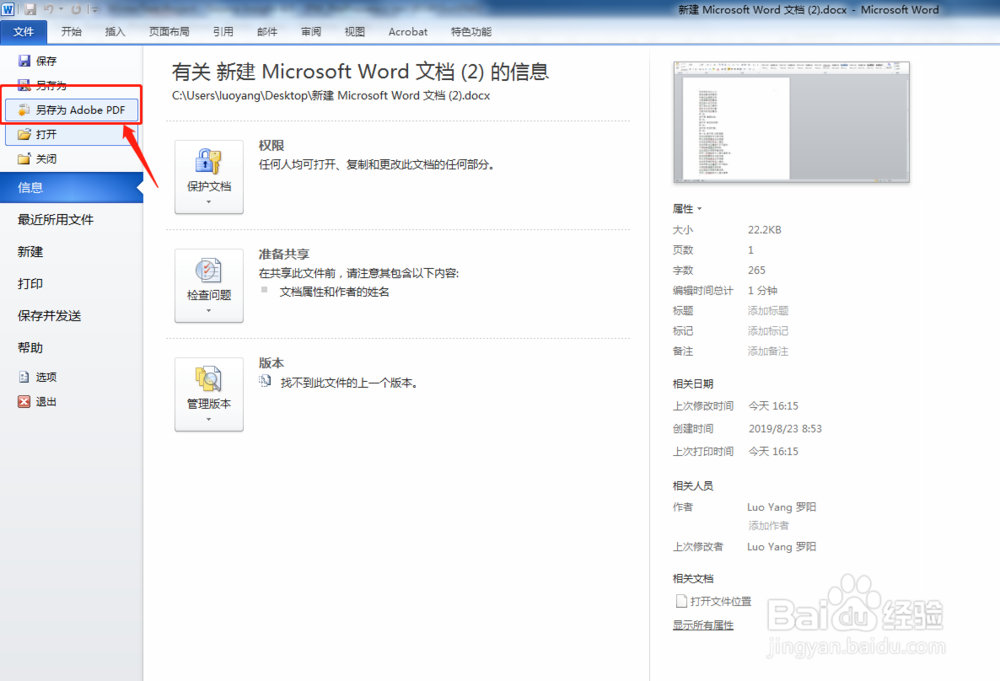Click 添加作者 to add an author
The image size is (1000, 681).
[768, 525]
